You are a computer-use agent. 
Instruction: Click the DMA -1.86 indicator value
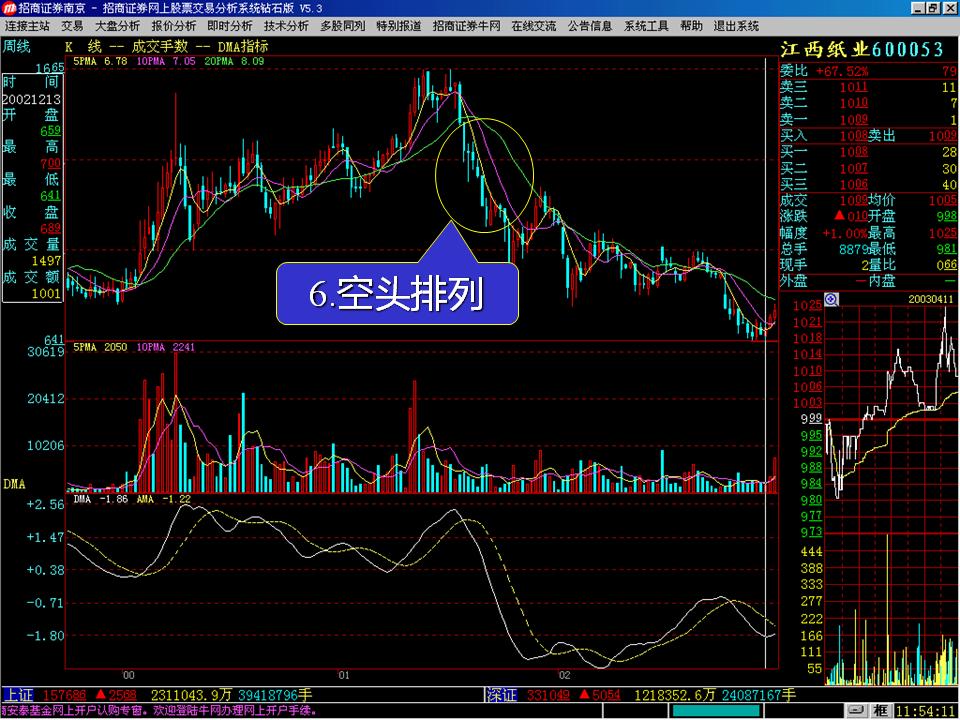point(100,499)
